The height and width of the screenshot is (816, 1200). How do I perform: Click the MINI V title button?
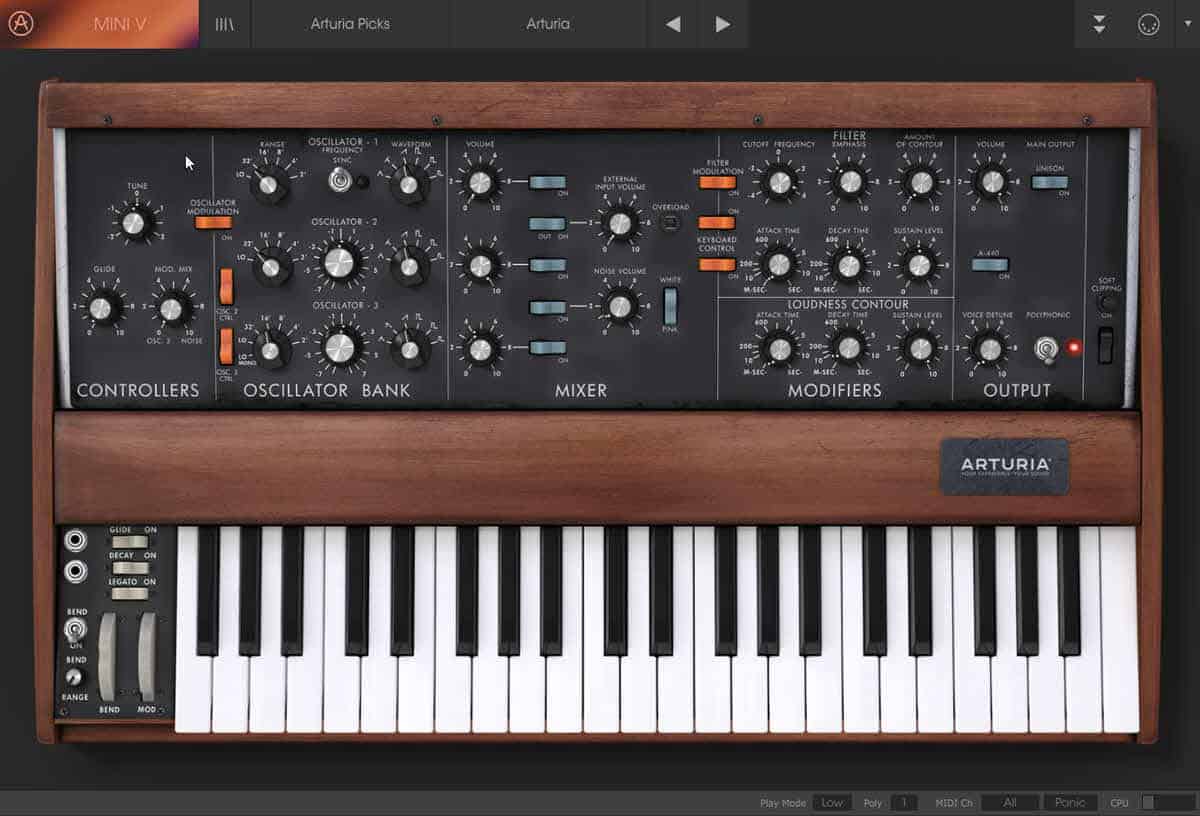[120, 24]
